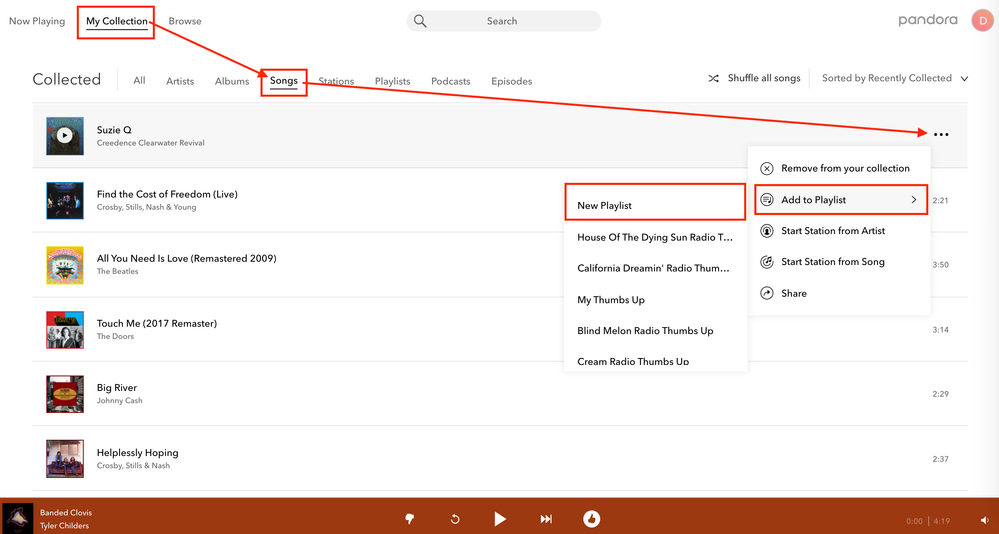Select Start Station from Song
999x534 pixels.
(832, 262)
